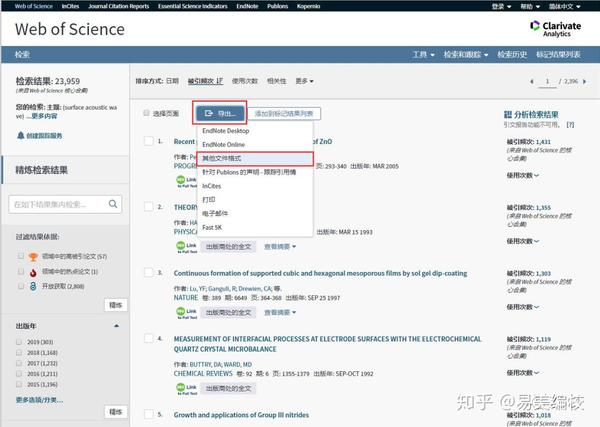Open Continuous formation of supported cubic article
Image resolution: width=600 pixels, height=427 pixels.
tap(320, 273)
